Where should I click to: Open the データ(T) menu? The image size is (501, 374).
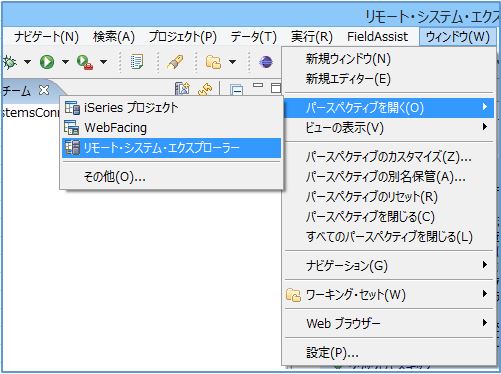click(254, 37)
